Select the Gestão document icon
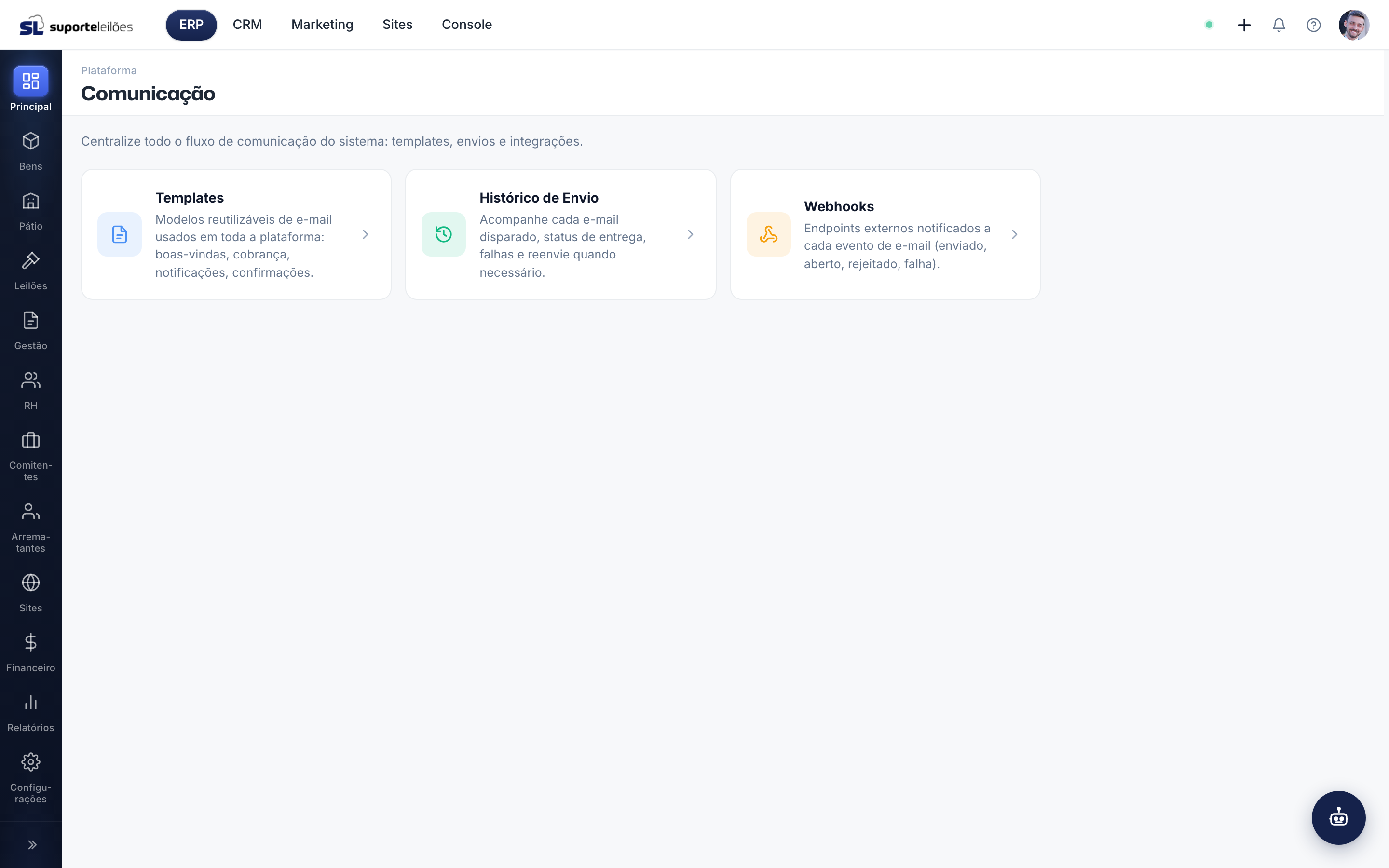This screenshot has height=868, width=1389. tap(30, 320)
